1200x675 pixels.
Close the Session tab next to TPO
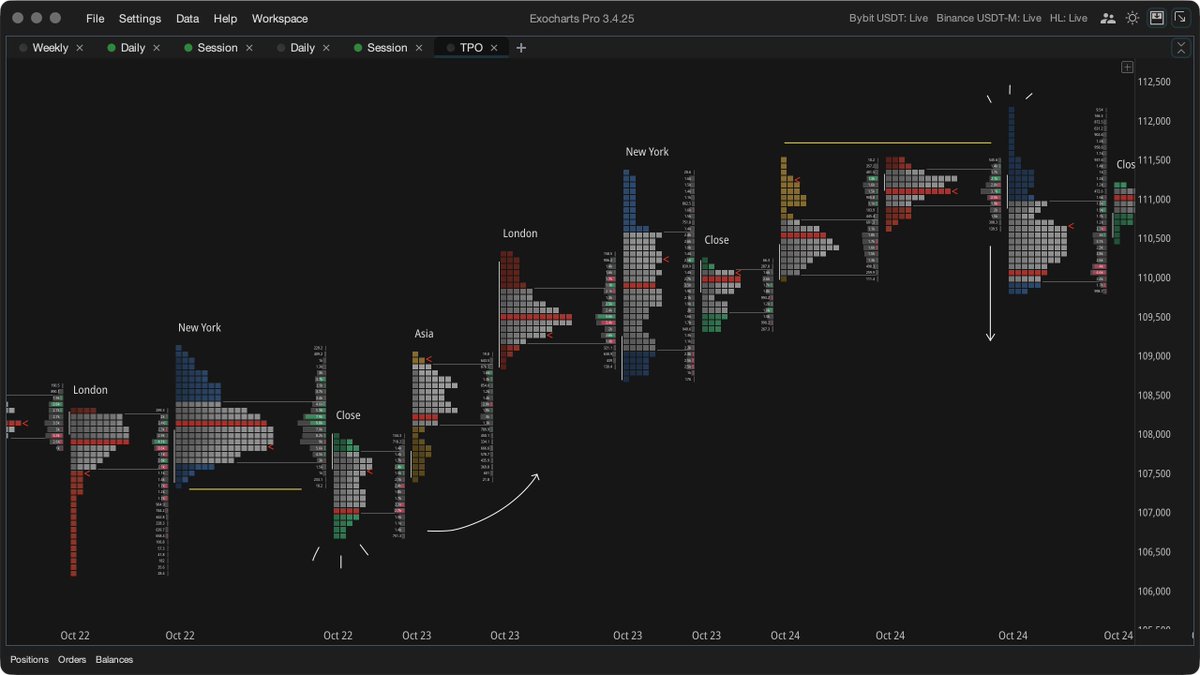pos(419,48)
